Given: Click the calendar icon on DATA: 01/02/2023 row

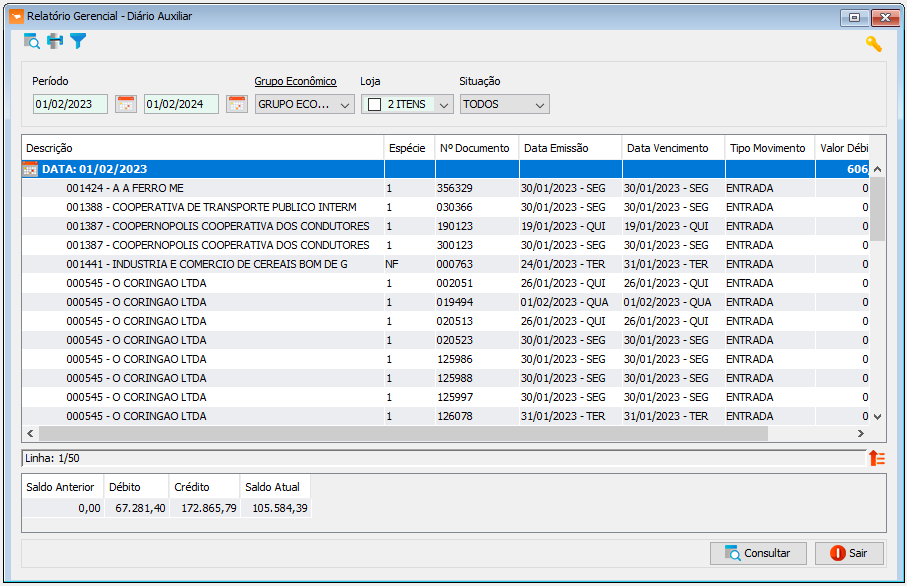Looking at the screenshot, I should (x=30, y=169).
